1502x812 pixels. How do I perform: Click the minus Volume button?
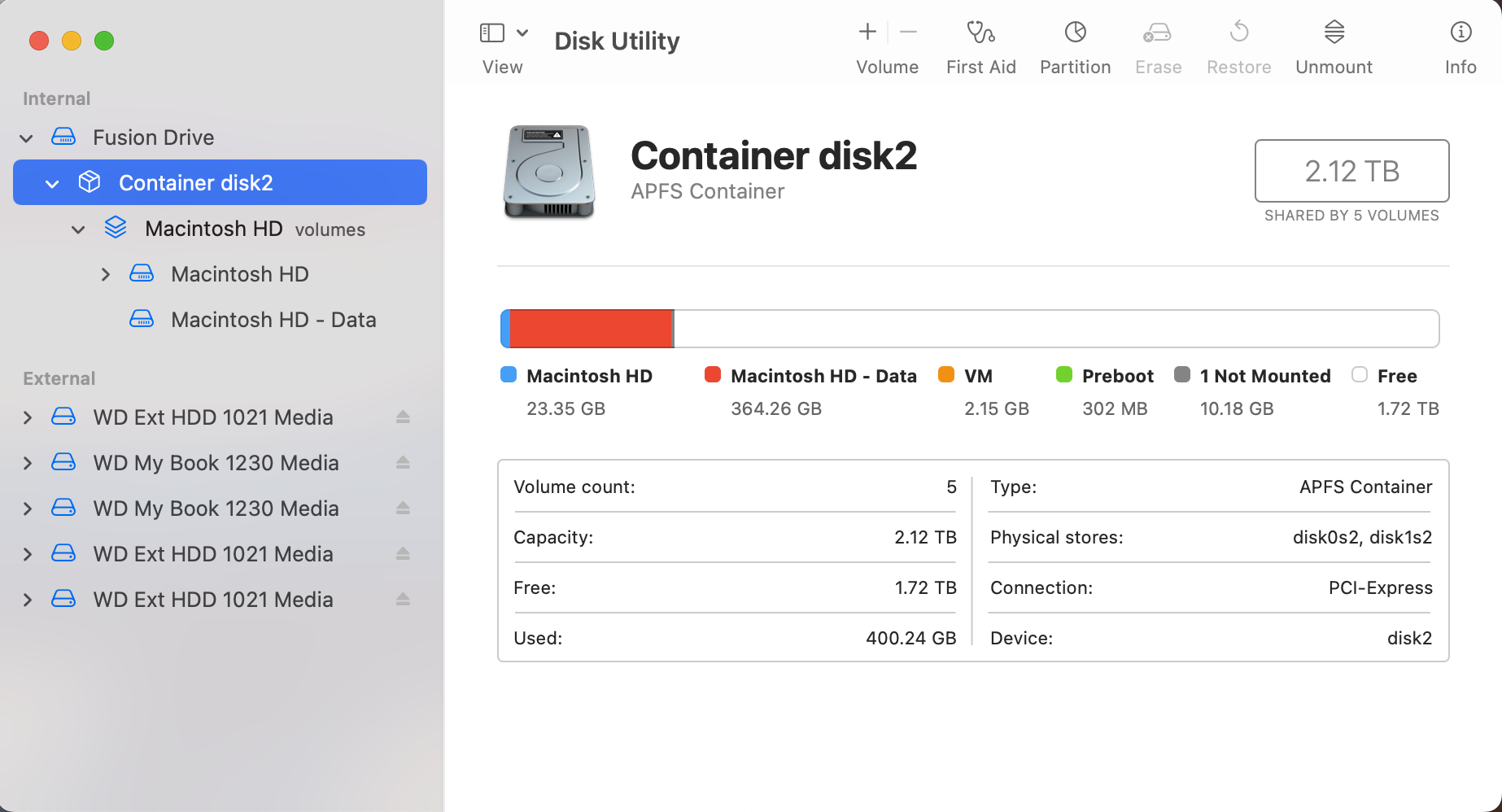click(x=908, y=33)
